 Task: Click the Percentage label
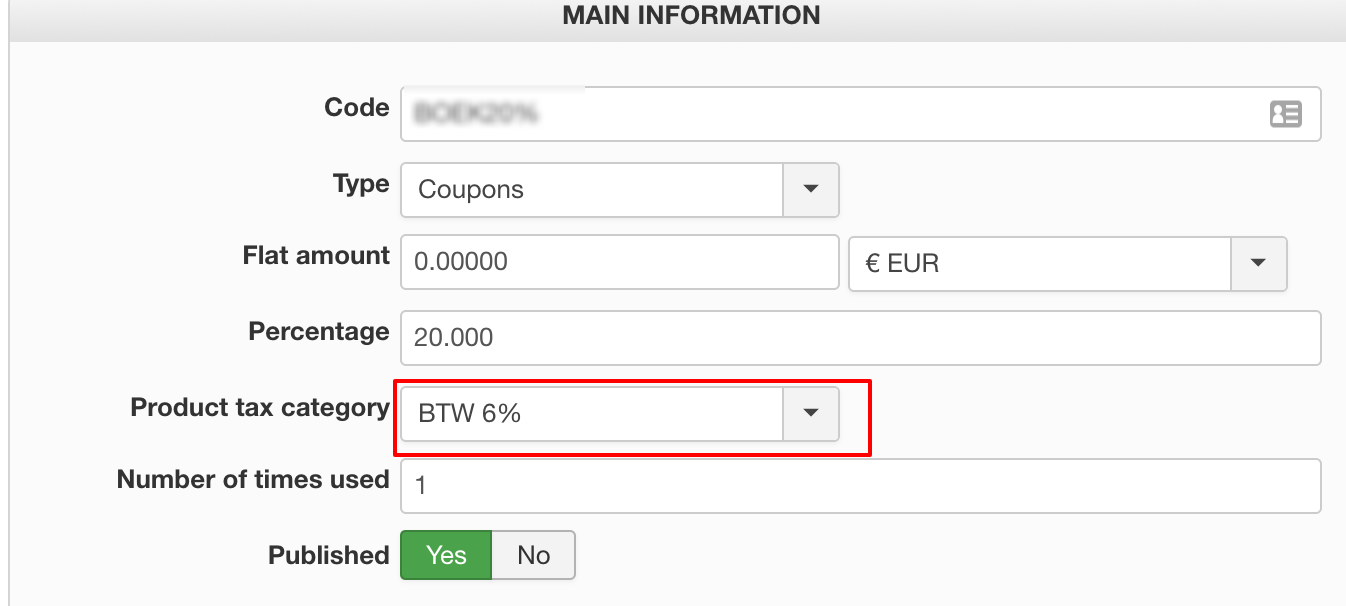click(x=318, y=332)
